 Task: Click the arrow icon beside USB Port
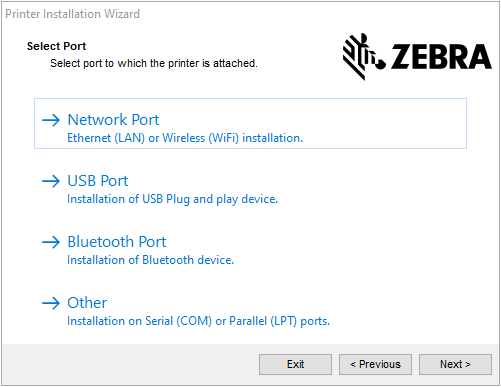click(51, 181)
